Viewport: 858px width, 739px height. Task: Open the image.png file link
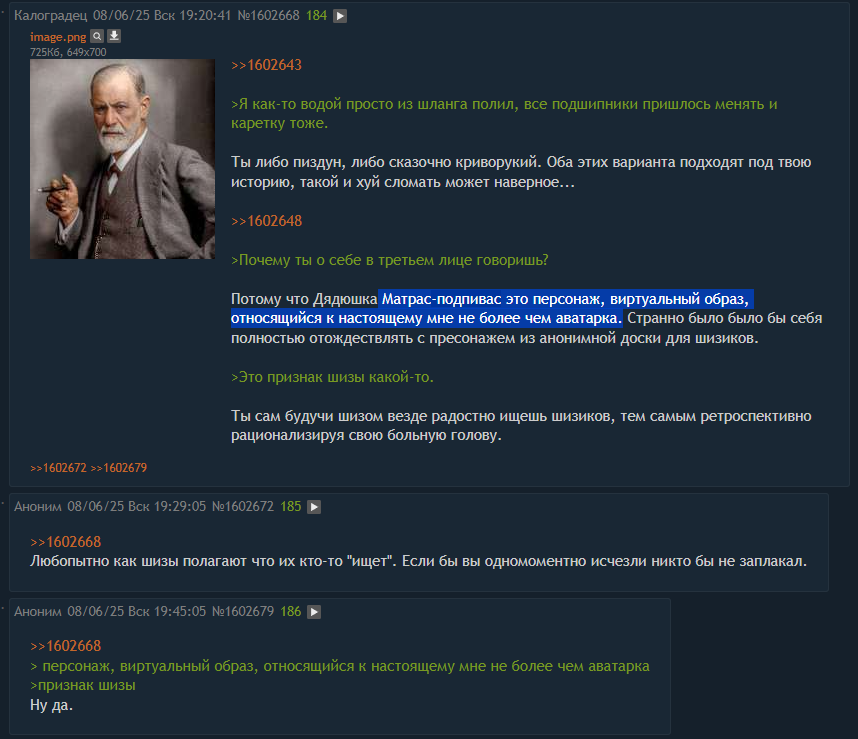[58, 37]
